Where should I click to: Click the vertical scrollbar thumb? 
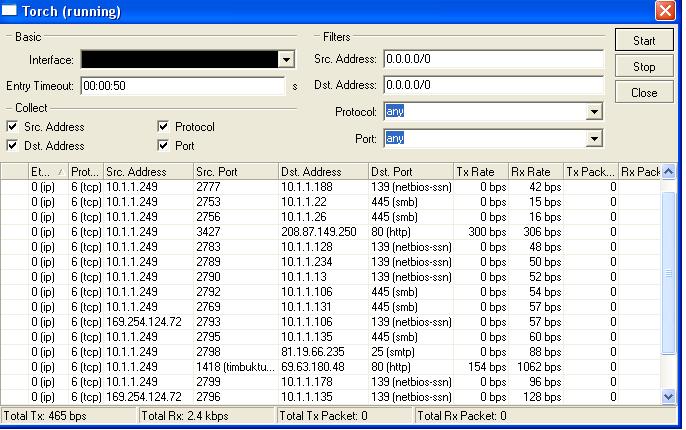pyautogui.click(x=668, y=273)
